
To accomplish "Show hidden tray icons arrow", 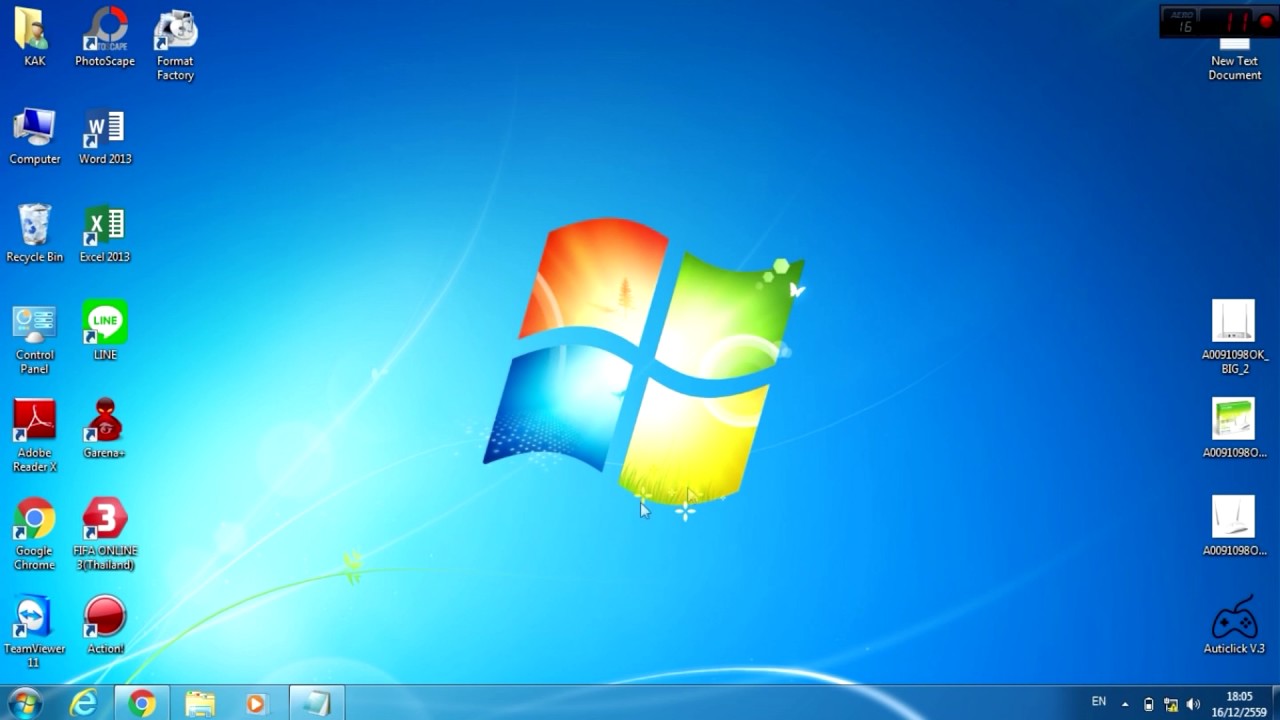I will coord(1125,704).
